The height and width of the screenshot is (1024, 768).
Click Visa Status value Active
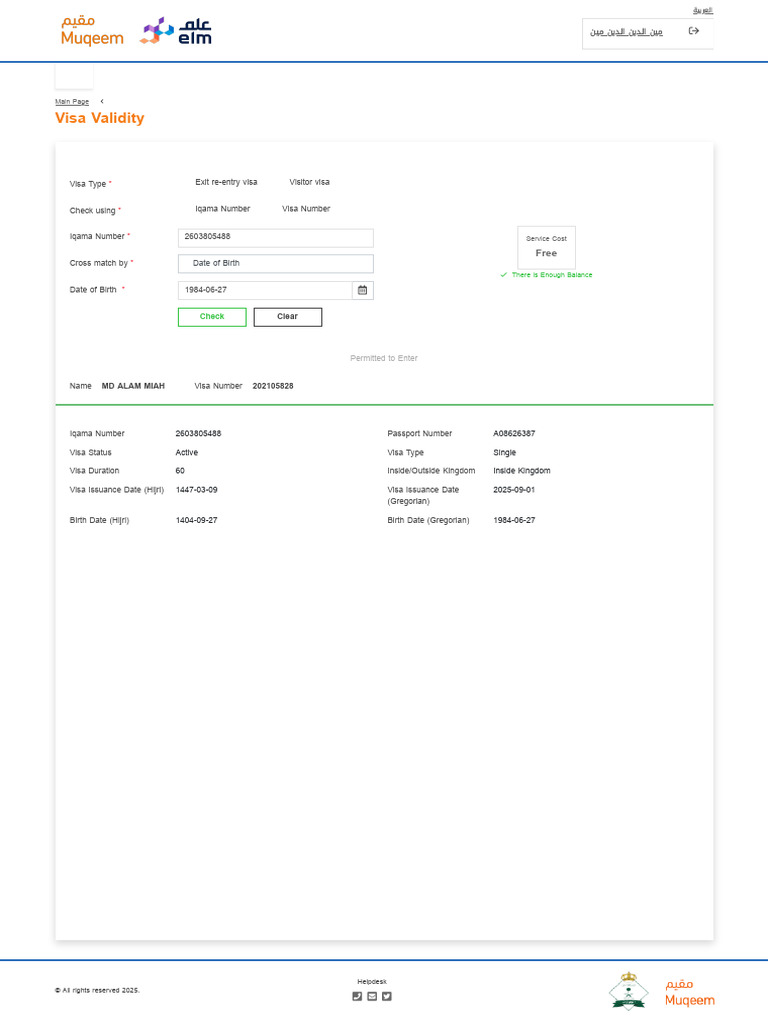pyautogui.click(x=187, y=453)
